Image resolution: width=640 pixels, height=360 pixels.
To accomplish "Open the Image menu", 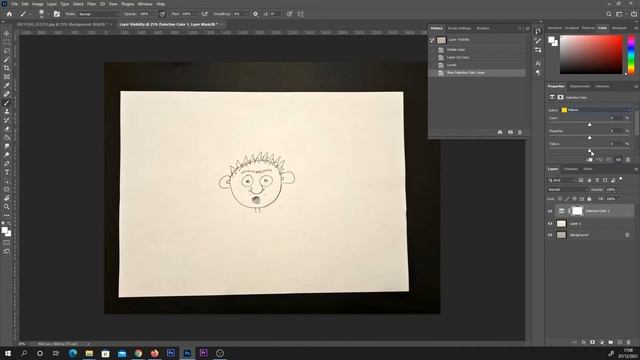I will pyautogui.click(x=38, y=4).
